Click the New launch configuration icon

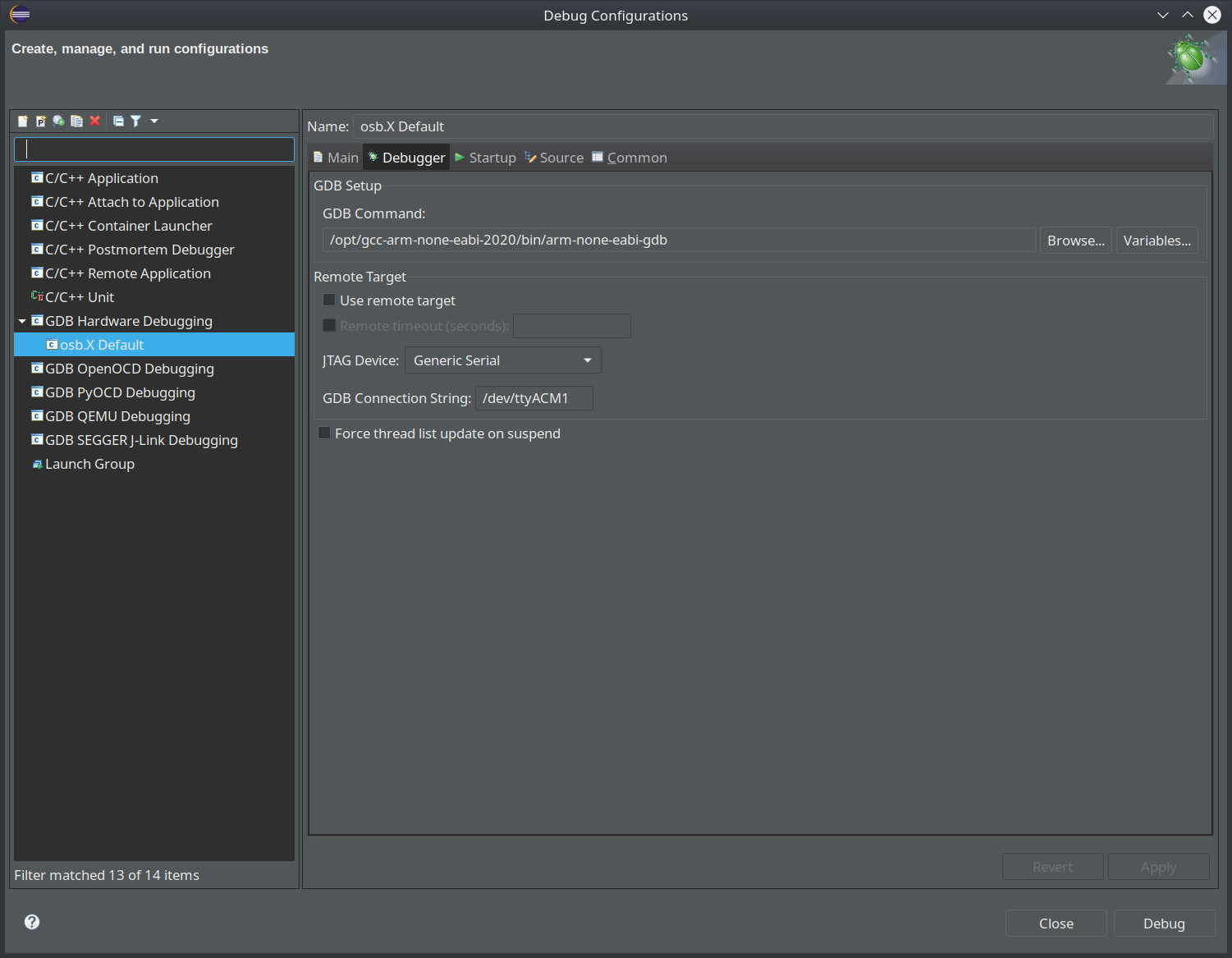coord(23,121)
